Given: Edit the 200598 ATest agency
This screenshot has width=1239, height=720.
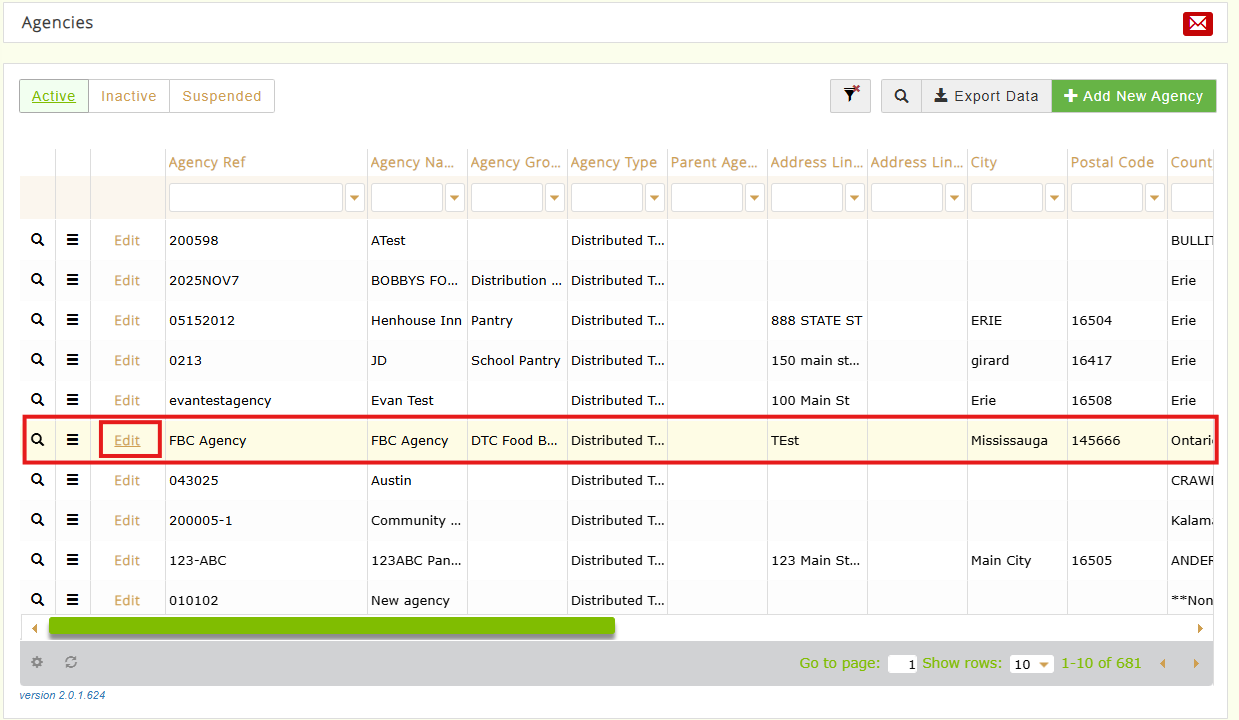Looking at the screenshot, I should point(127,240).
